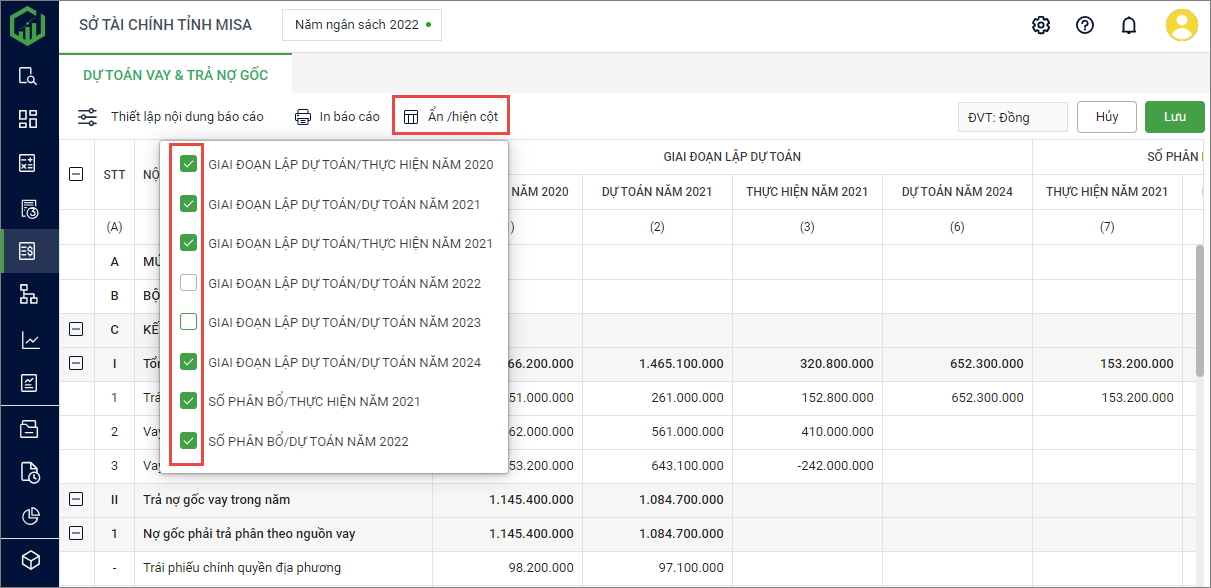
Task: Select the Dự toán vay & trả nợ gốc tab
Action: [x=175, y=75]
